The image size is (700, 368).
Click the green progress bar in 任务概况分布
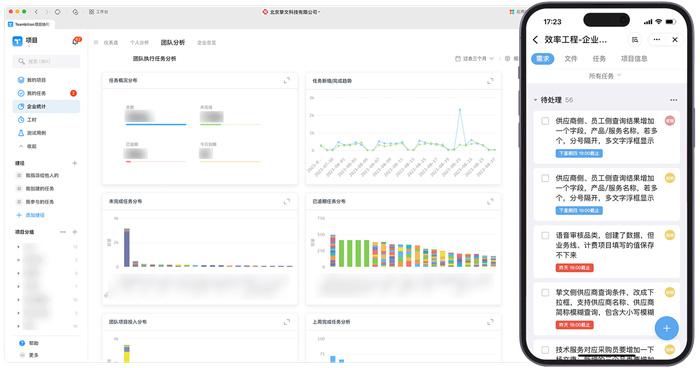pos(230,124)
